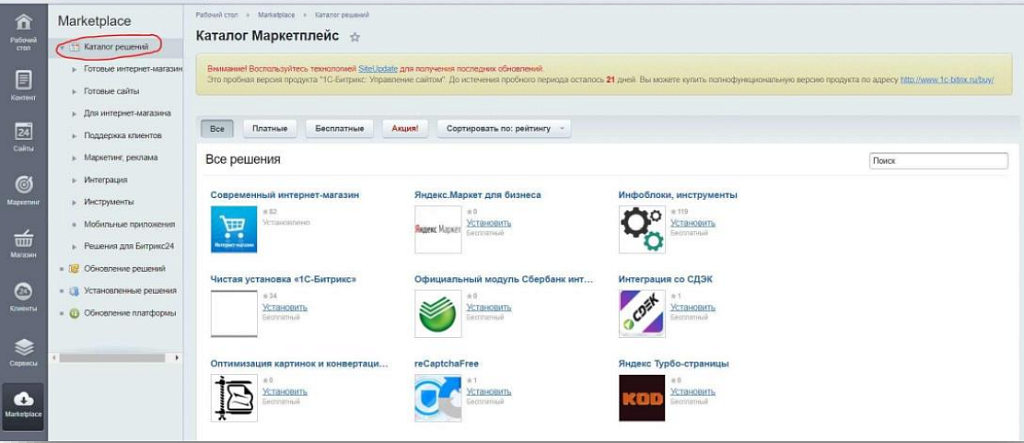Open the Маркетинг target icon

[24, 189]
